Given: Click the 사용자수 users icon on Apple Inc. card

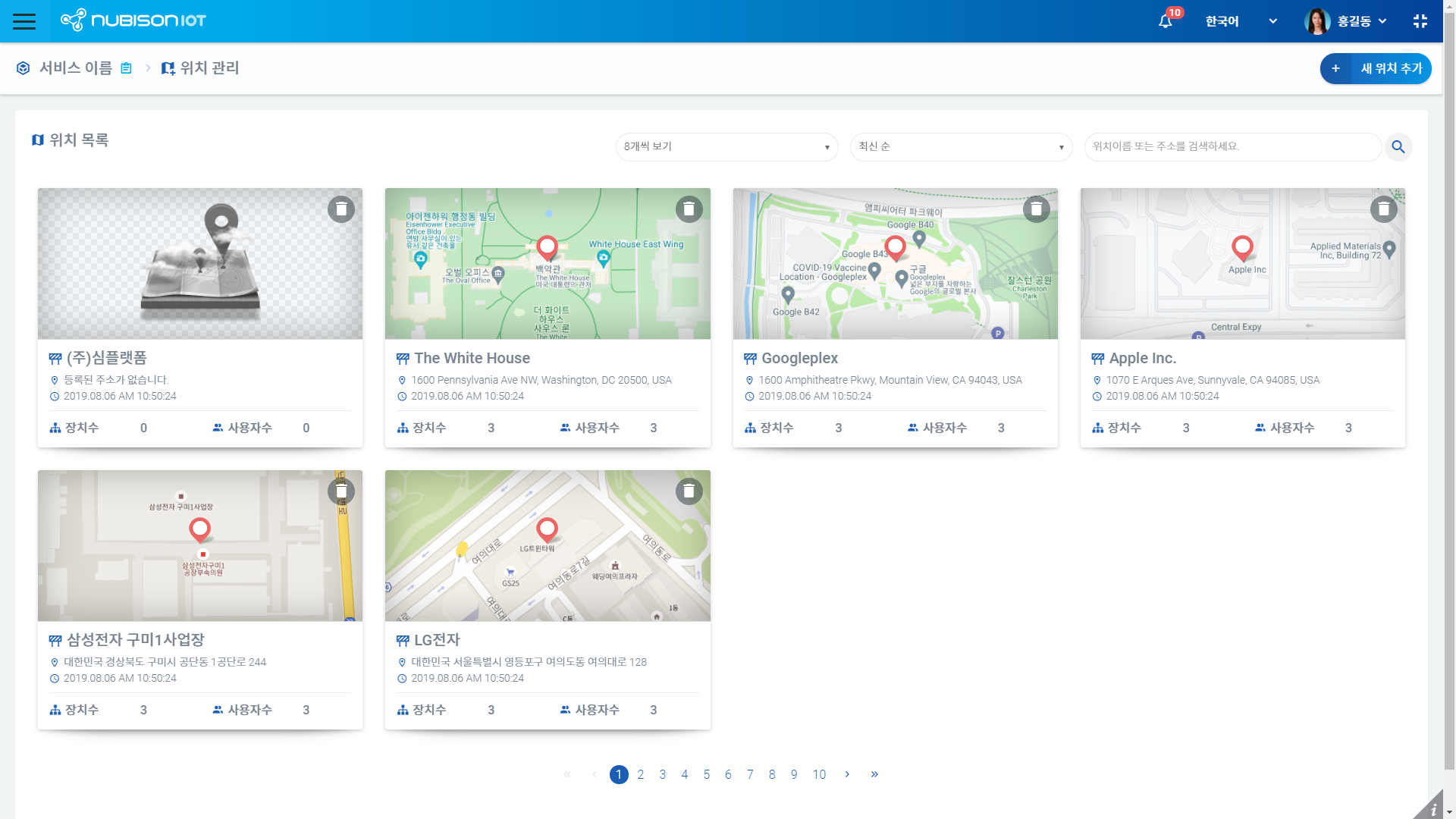Looking at the screenshot, I should click(x=1260, y=428).
